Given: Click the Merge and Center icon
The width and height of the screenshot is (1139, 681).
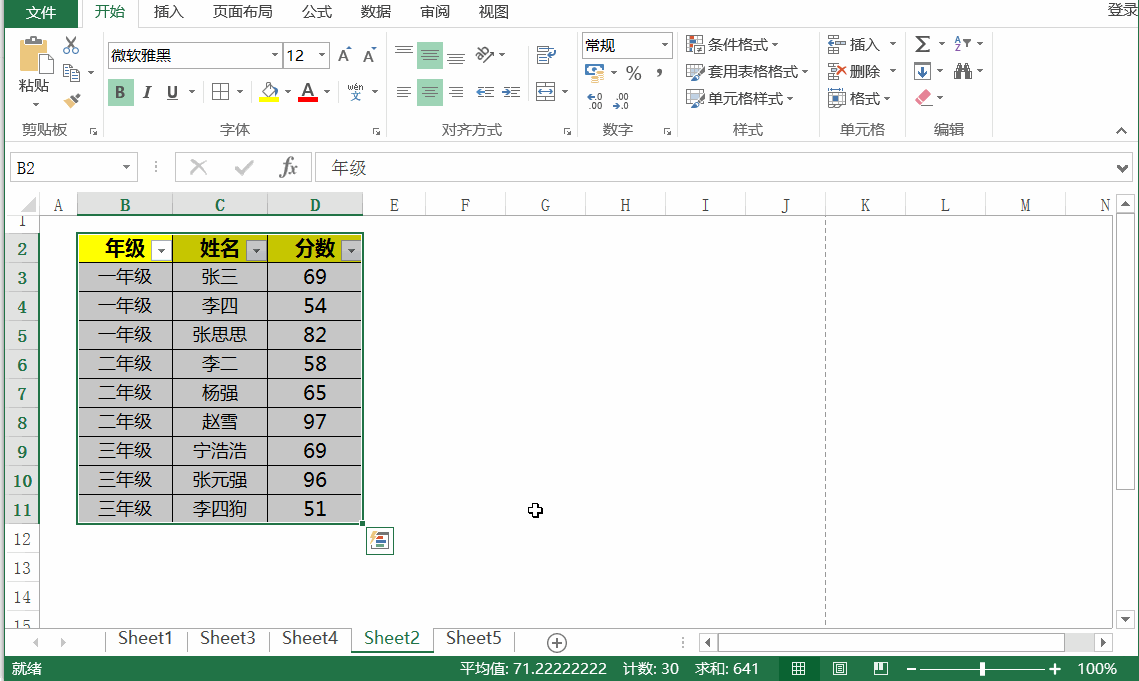Looking at the screenshot, I should pyautogui.click(x=545, y=92).
